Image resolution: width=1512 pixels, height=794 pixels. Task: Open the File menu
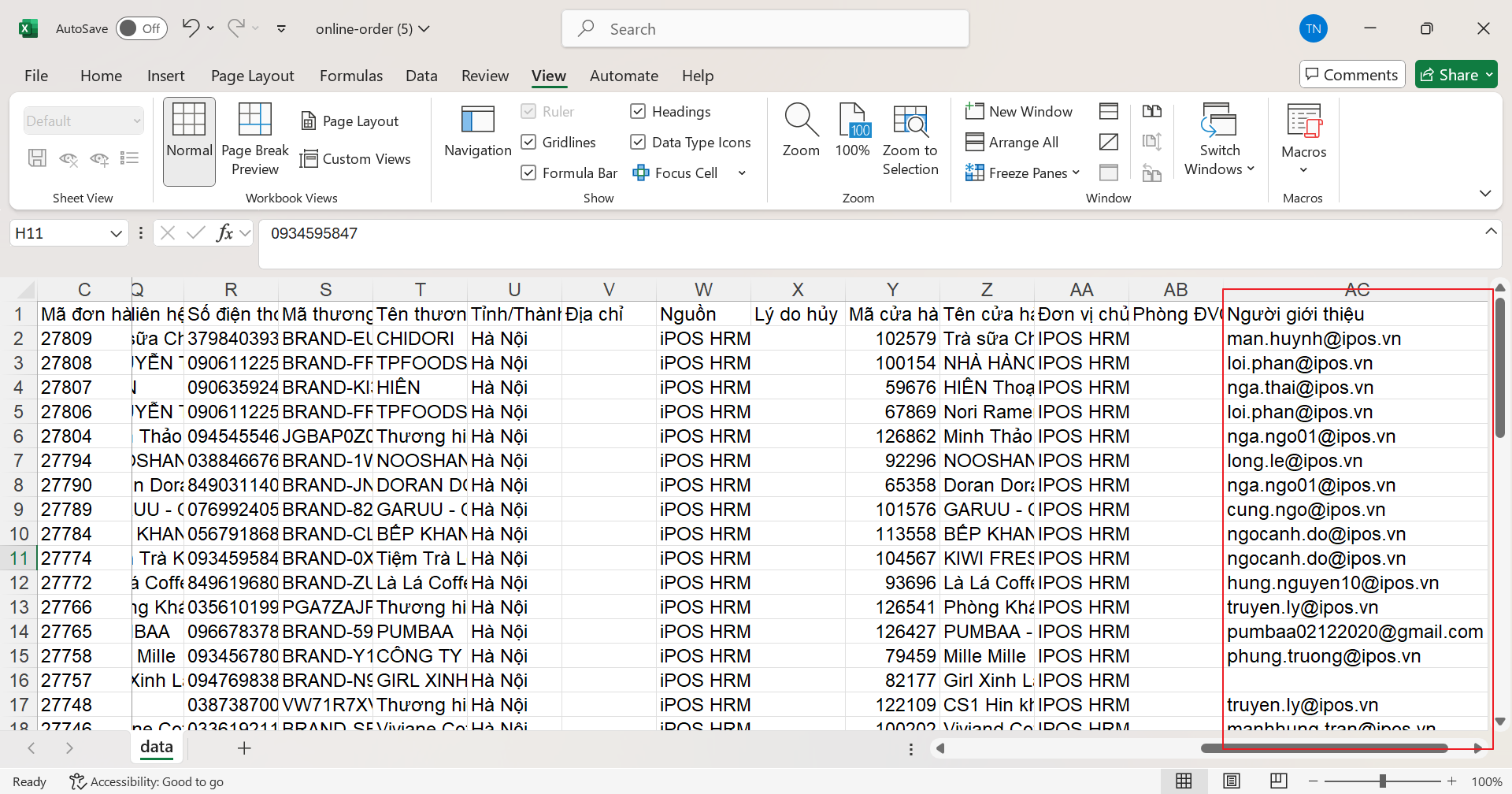click(36, 76)
